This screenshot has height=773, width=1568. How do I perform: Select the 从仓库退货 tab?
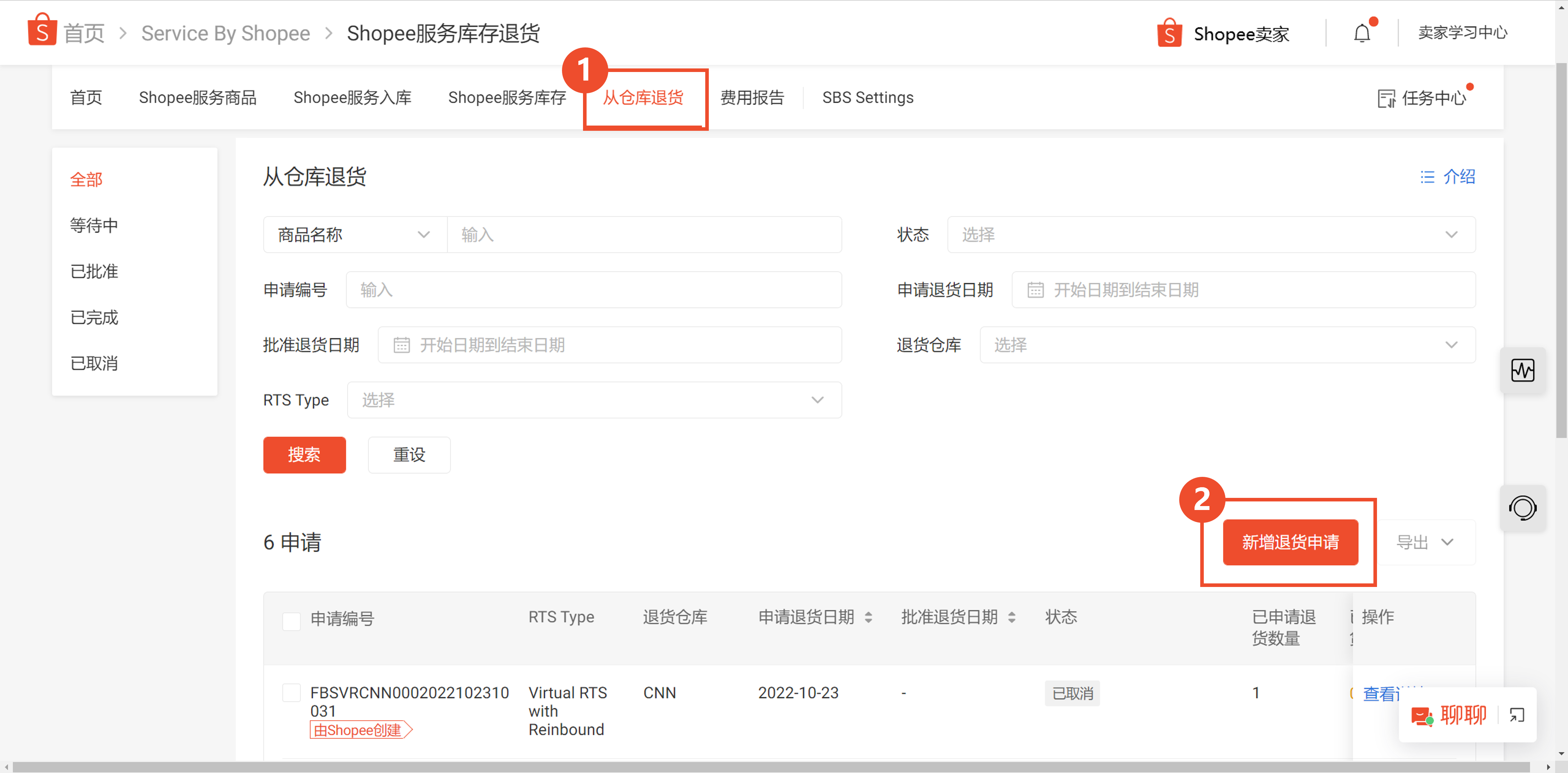(643, 97)
